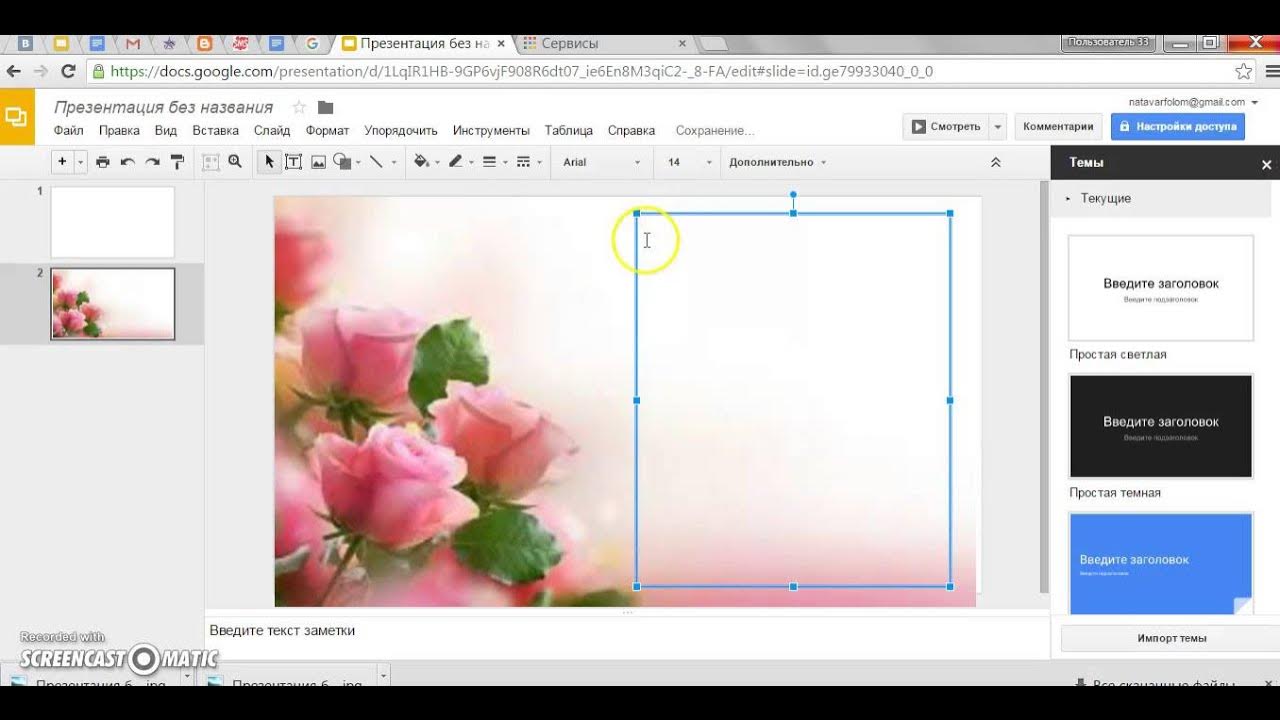Open the Вставка menu
Screen dimensions: 1280x720
(x=216, y=130)
